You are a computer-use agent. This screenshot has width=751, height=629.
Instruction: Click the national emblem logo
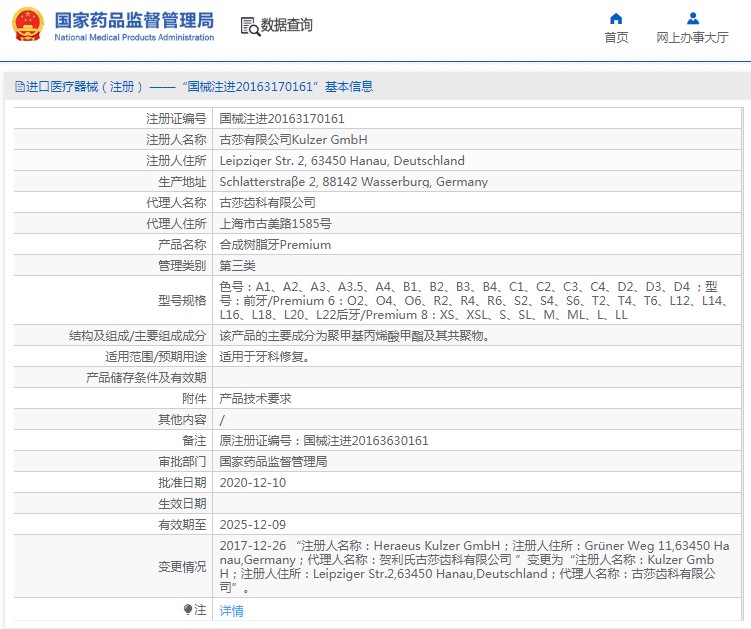[x=28, y=24]
